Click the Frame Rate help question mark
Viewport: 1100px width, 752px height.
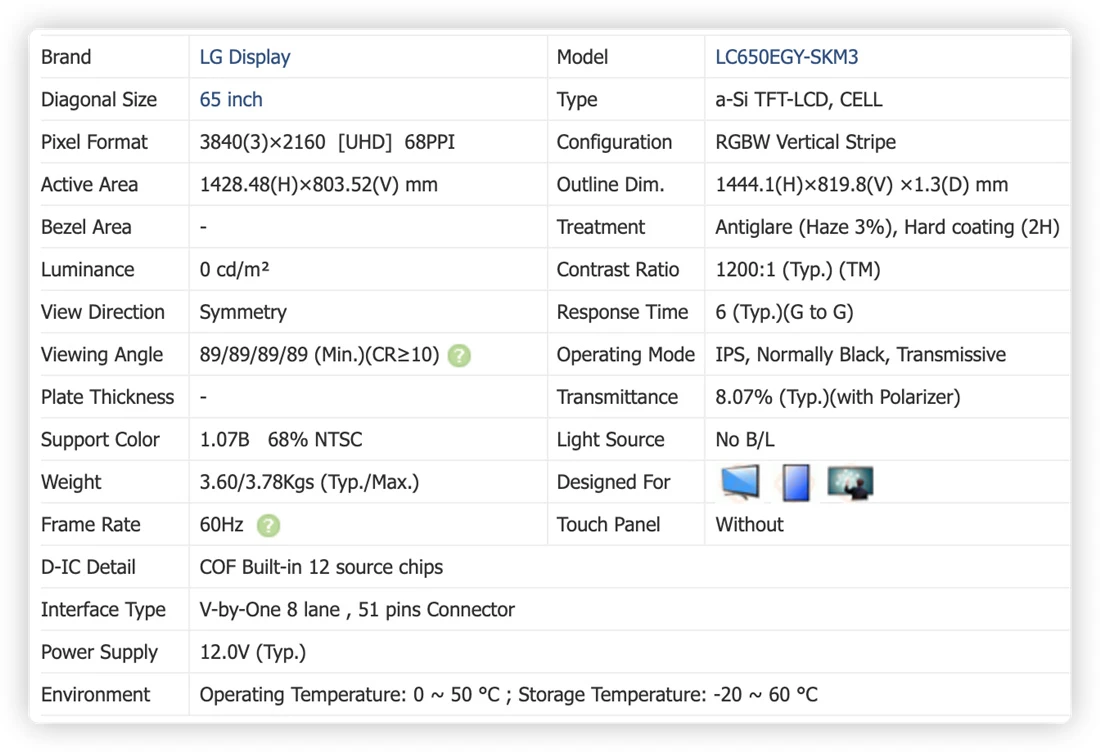point(268,525)
